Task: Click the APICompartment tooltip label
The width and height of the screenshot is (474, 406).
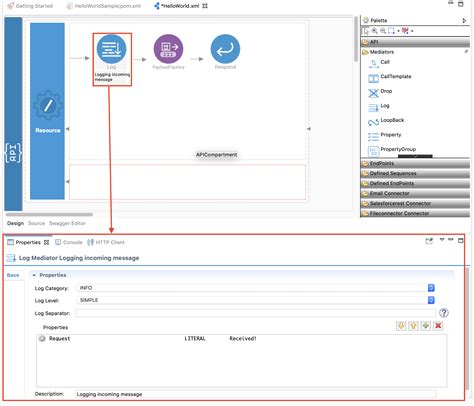Action: click(x=216, y=155)
